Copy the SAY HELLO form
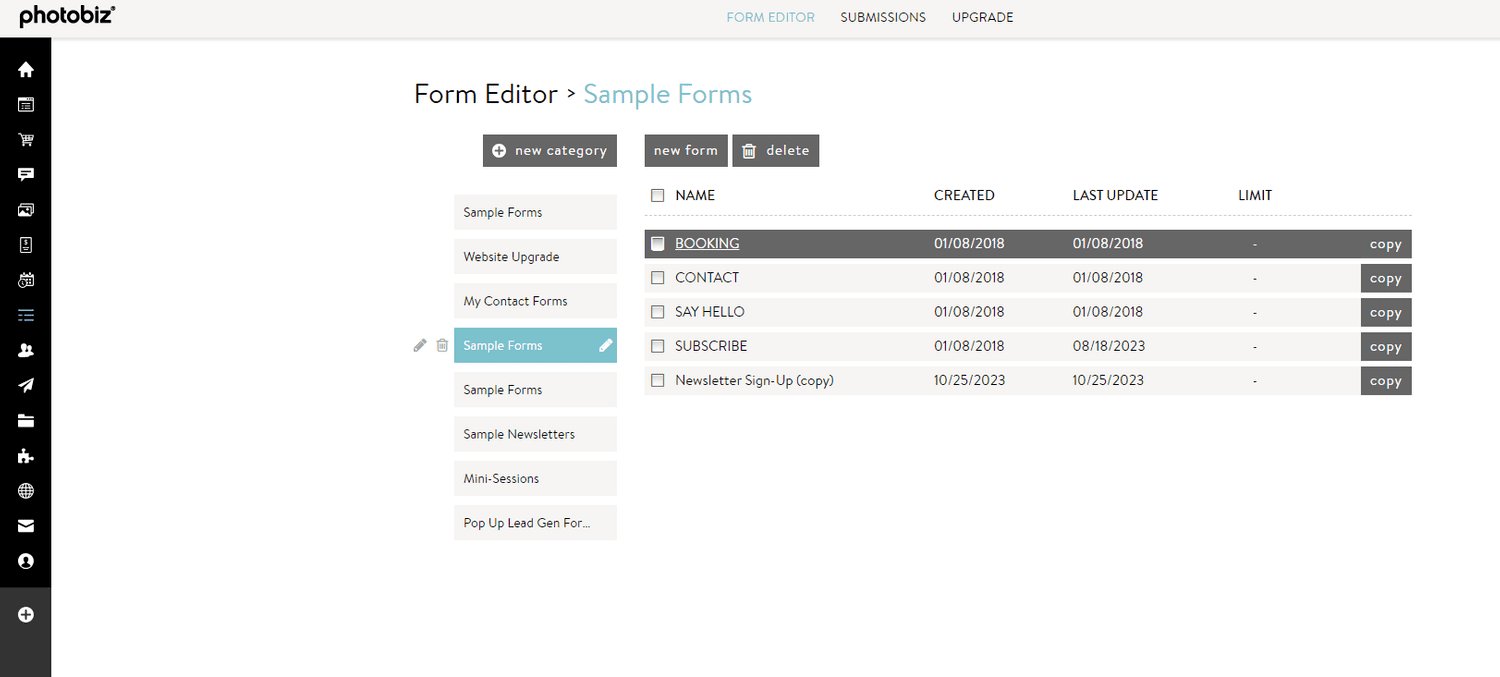 [x=1385, y=312]
